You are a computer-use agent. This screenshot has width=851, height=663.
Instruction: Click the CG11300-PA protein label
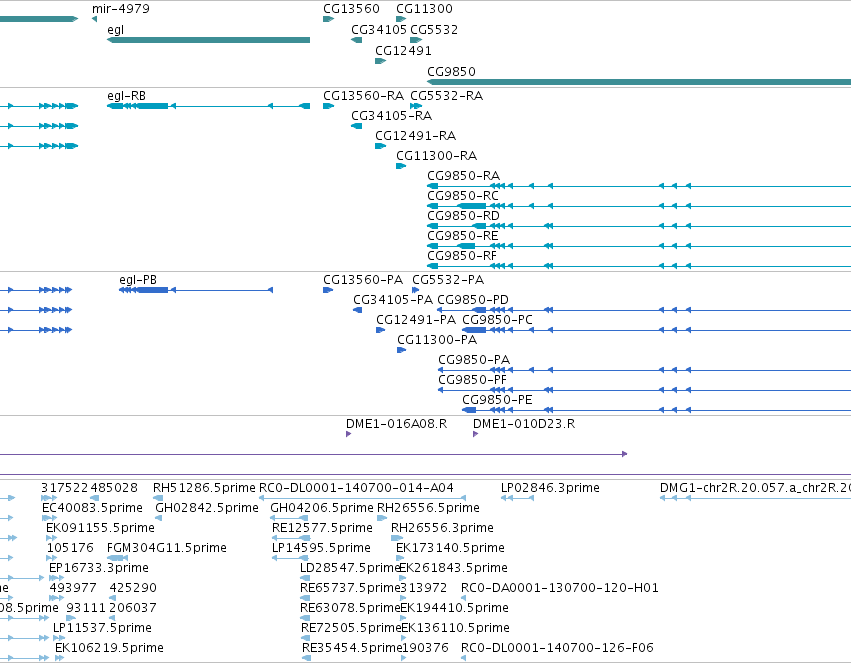click(x=437, y=341)
